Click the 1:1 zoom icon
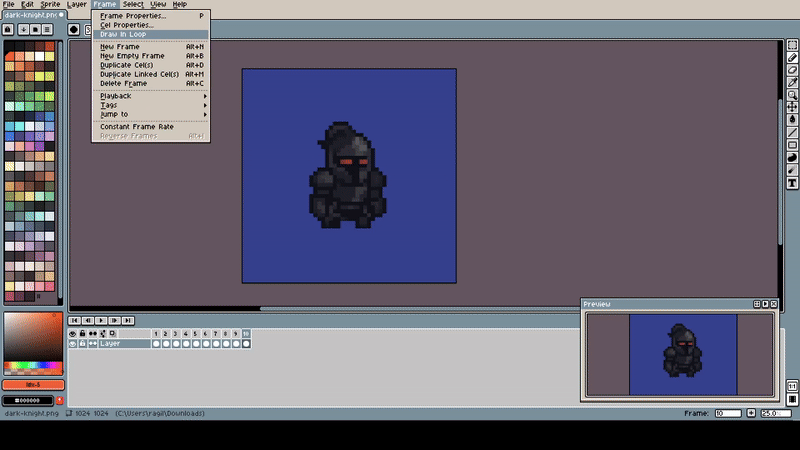The height and width of the screenshot is (450, 800). (792, 386)
